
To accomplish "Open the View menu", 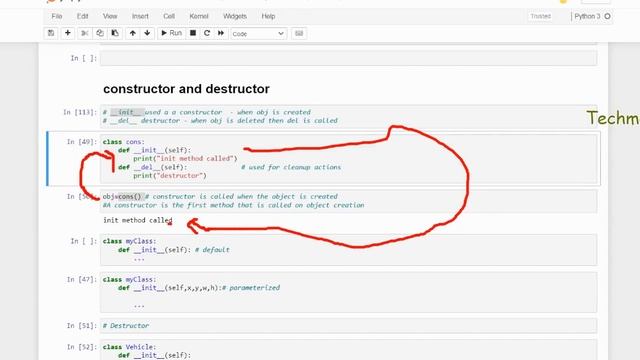I will [110, 16].
